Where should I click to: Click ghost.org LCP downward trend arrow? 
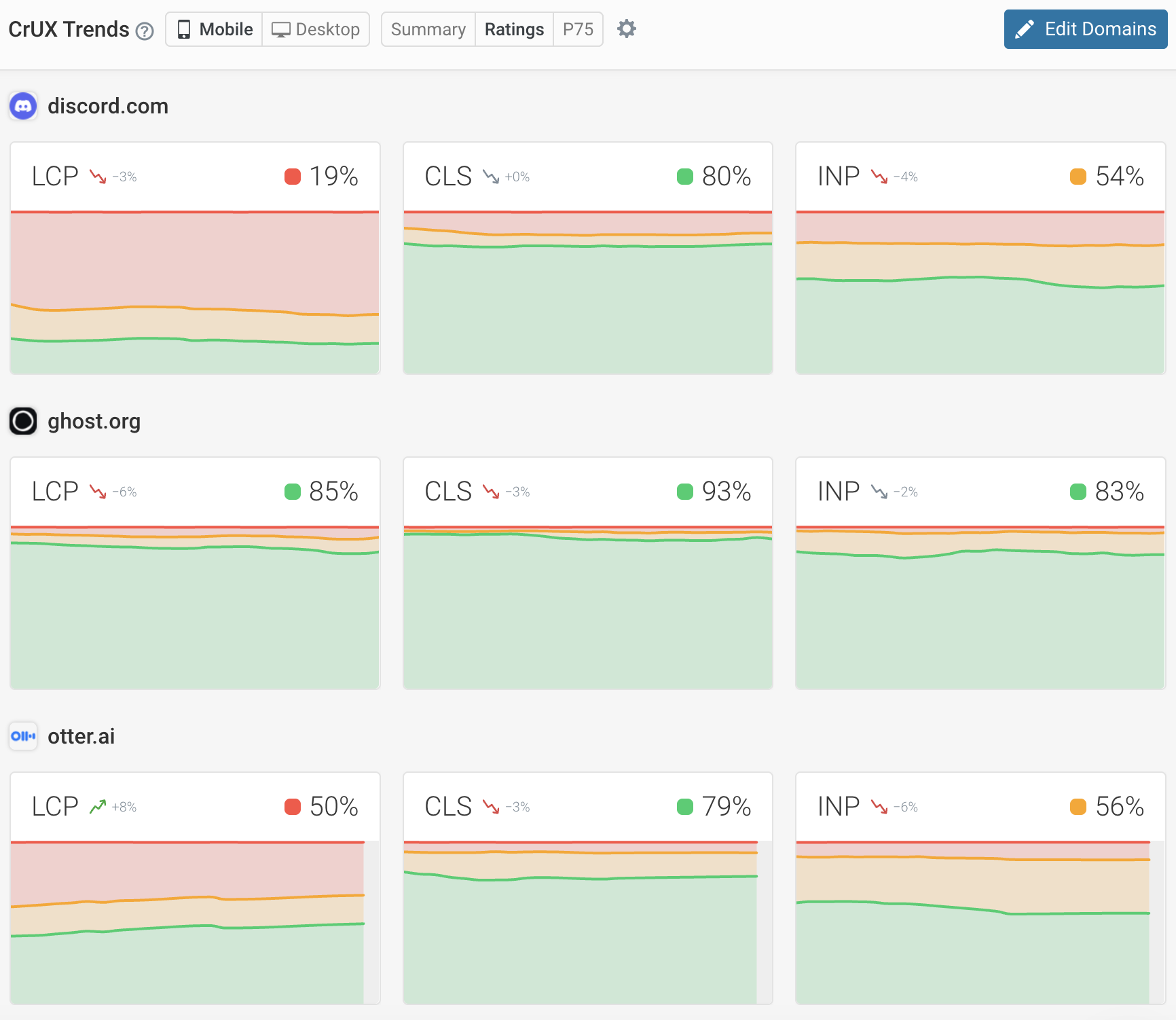pos(98,492)
